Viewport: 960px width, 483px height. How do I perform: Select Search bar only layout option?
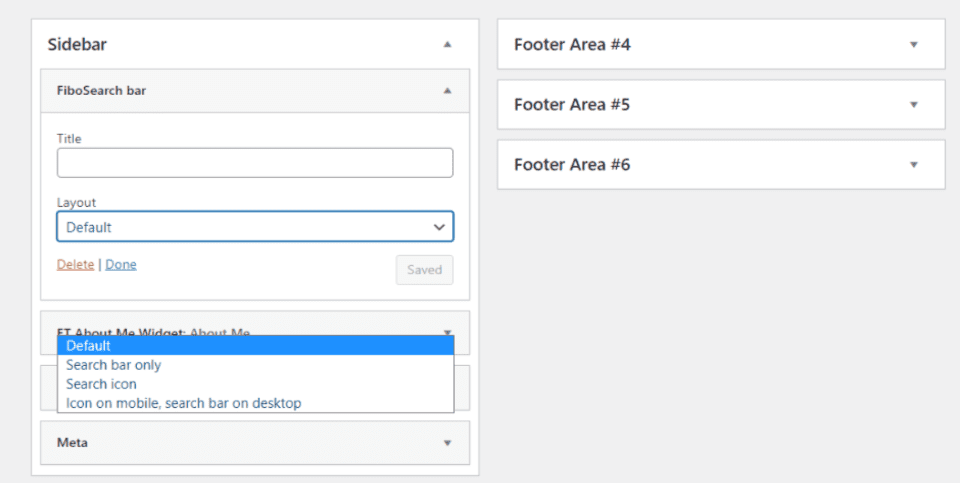click(x=114, y=365)
